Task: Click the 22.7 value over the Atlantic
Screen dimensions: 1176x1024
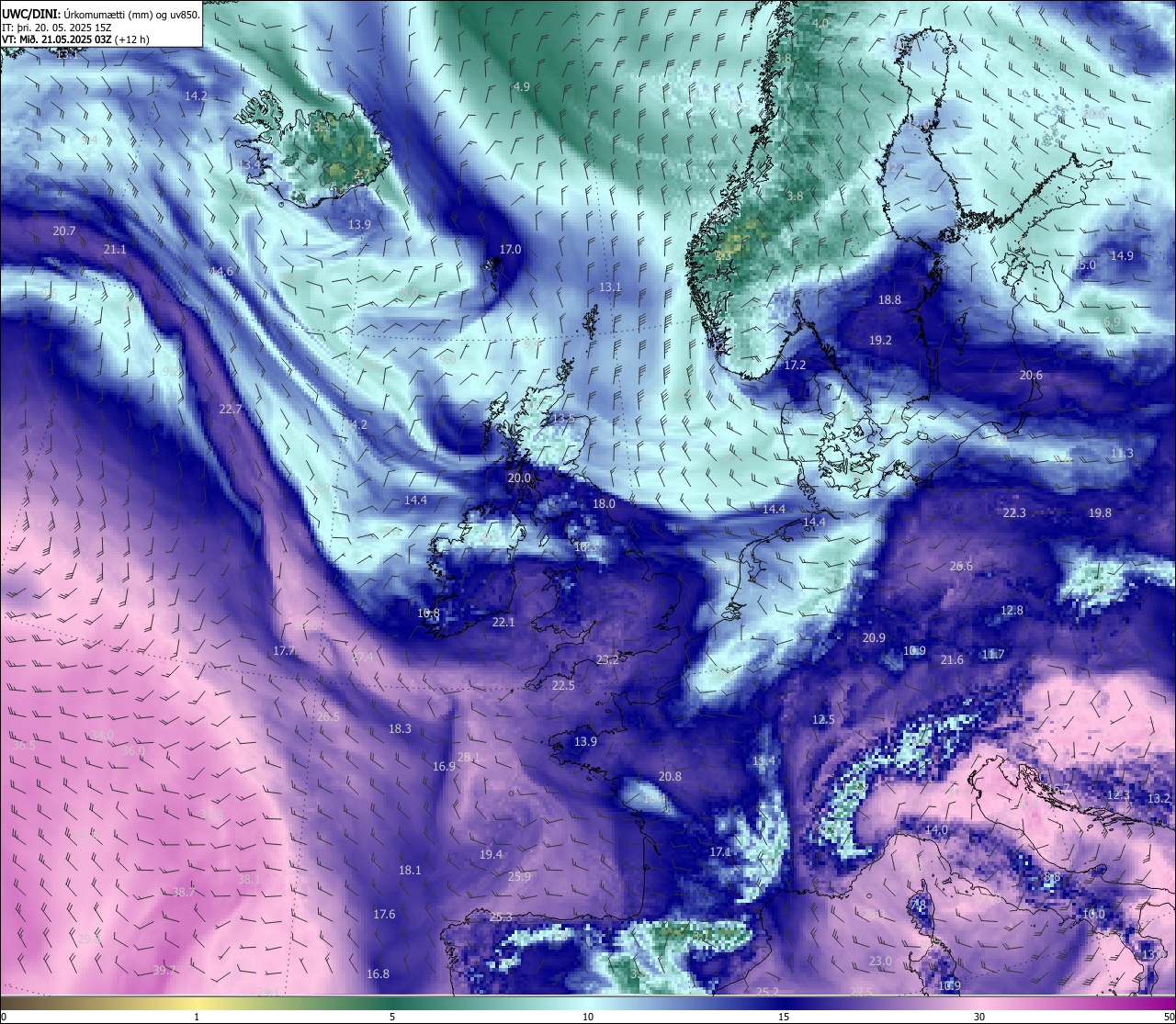Action: pyautogui.click(x=230, y=410)
